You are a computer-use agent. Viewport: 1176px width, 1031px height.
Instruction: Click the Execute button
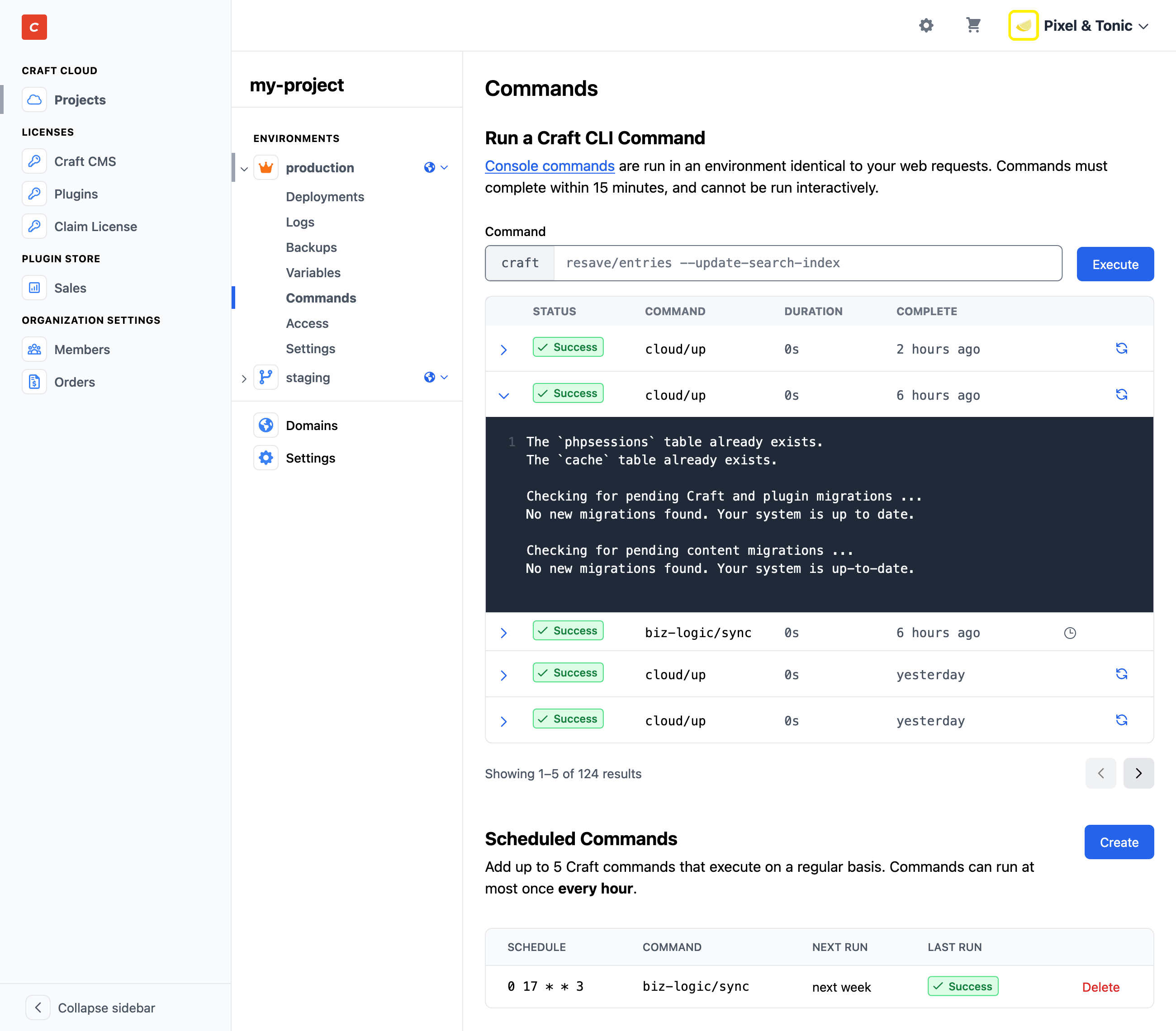tap(1114, 264)
